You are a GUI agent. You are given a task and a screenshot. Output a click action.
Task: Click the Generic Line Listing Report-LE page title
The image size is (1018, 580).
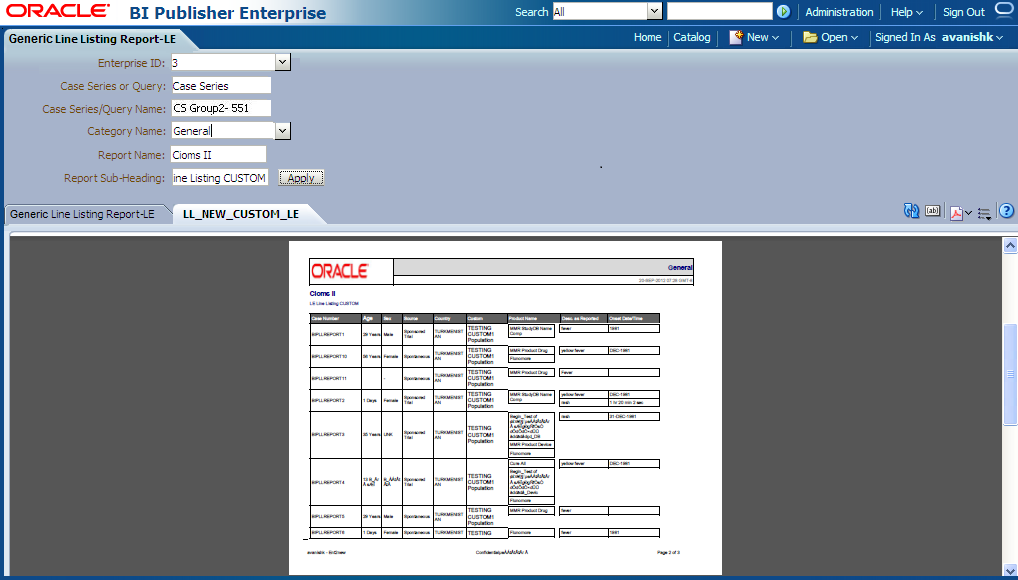pos(92,39)
